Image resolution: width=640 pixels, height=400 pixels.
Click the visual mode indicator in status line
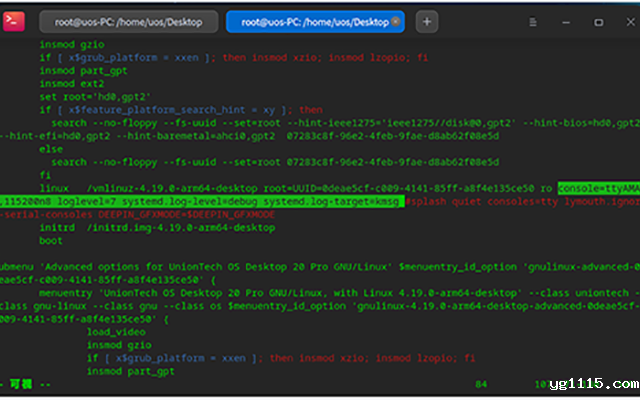(20, 384)
